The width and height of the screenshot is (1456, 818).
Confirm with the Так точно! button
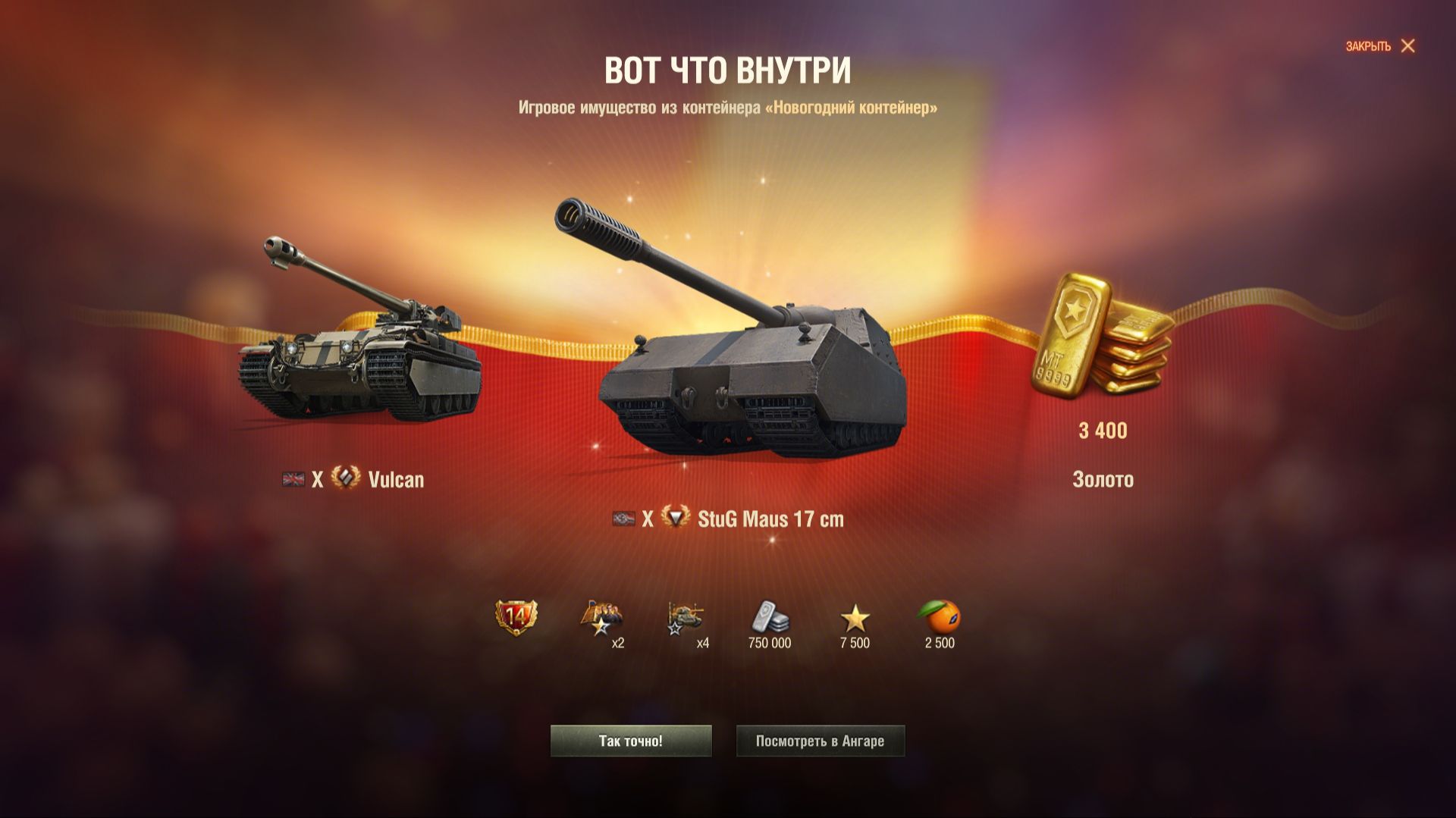coord(631,741)
